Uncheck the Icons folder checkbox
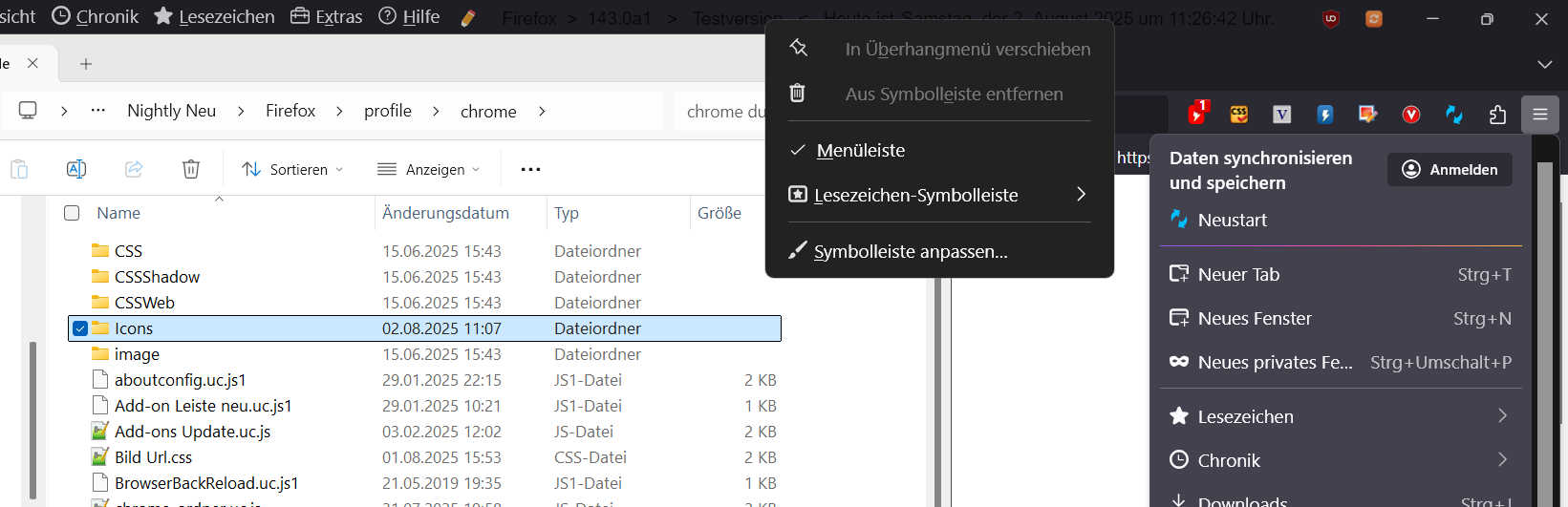 tap(80, 328)
